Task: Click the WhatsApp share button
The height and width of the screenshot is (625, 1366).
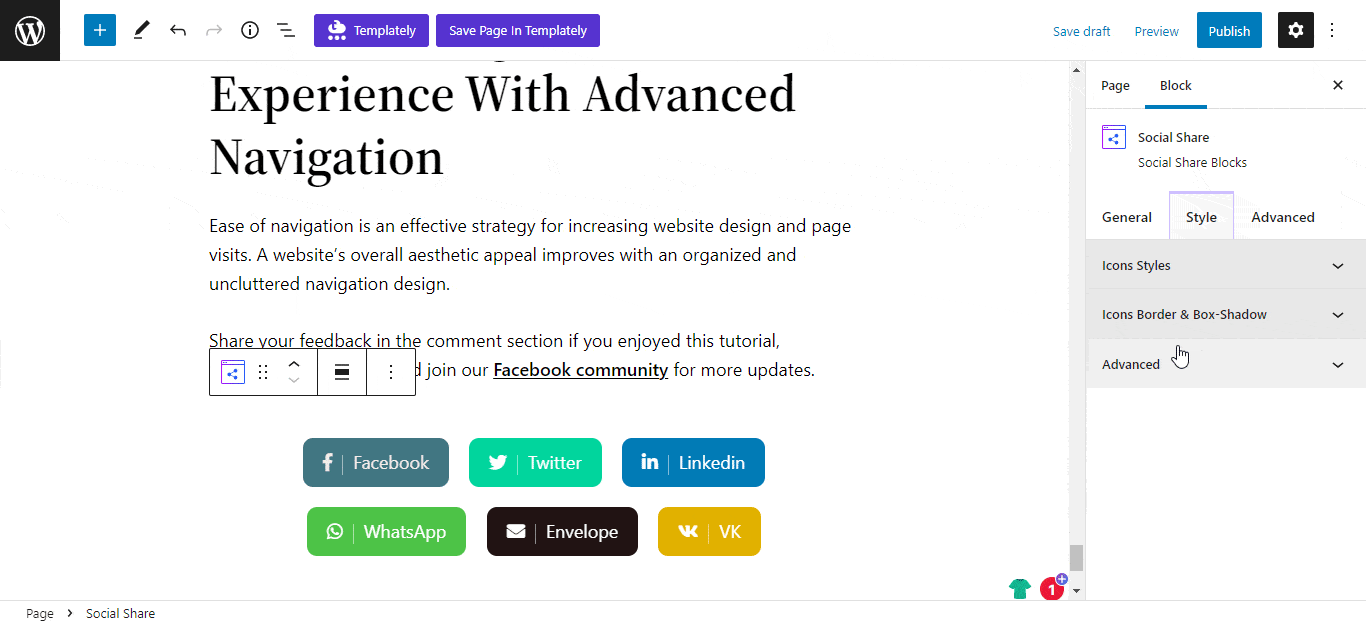Action: [386, 531]
